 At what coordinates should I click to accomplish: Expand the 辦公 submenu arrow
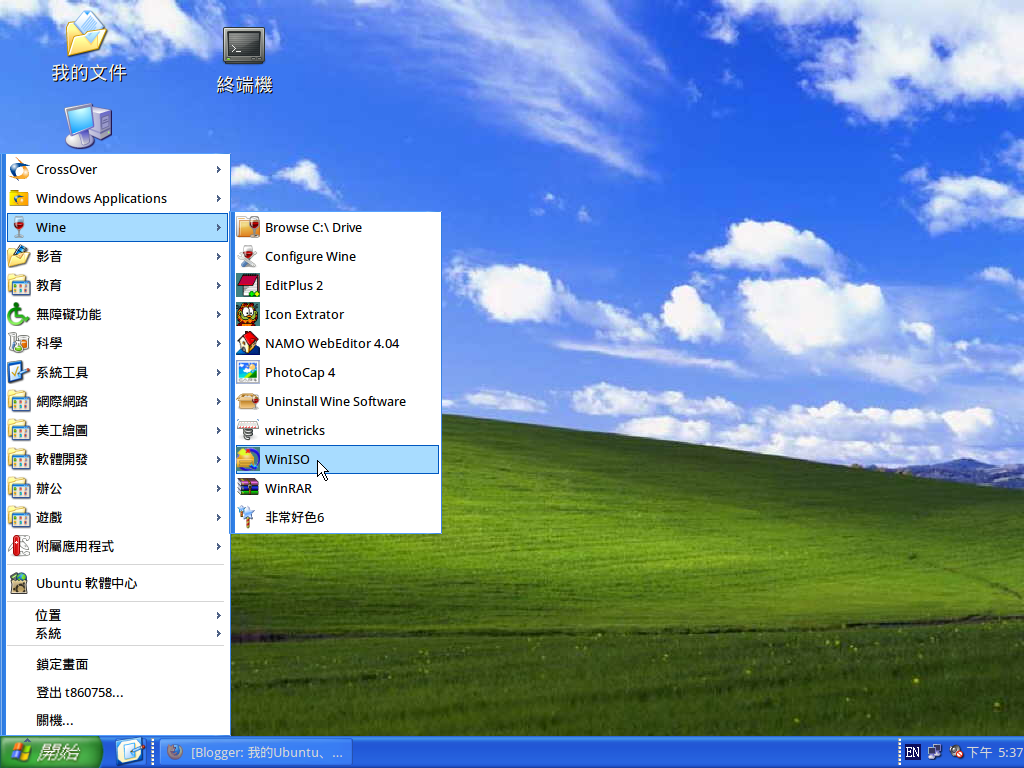219,488
